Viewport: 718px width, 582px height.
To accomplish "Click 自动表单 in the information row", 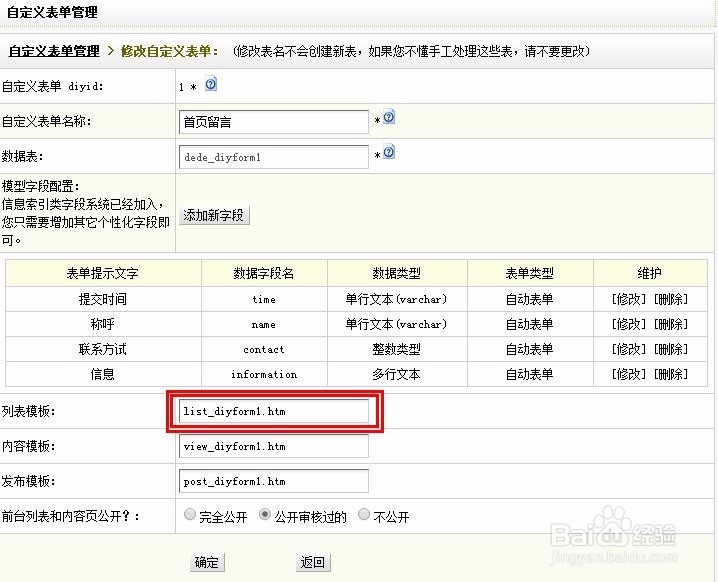I will [530, 375].
